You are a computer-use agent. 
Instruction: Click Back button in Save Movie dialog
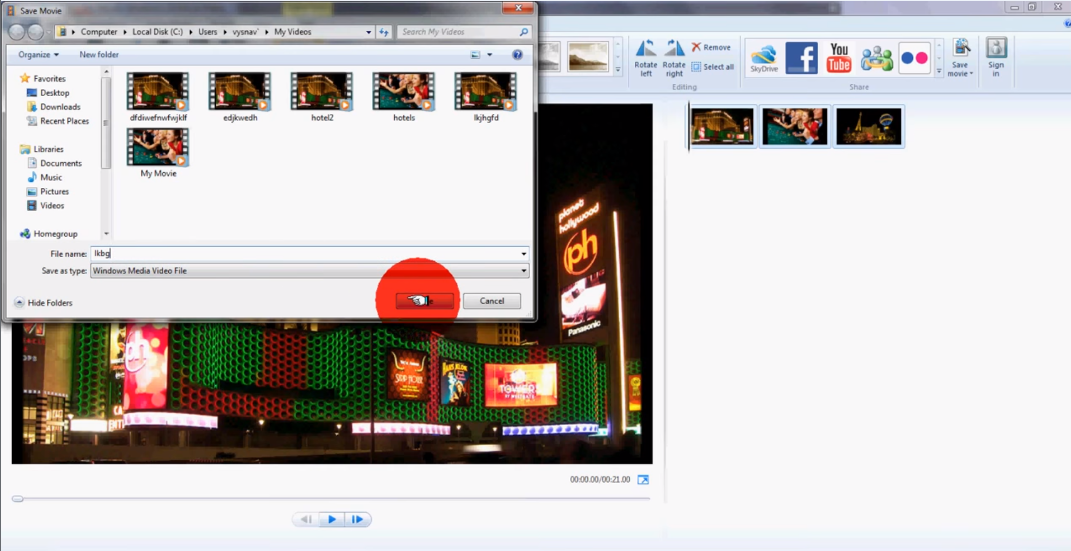(x=16, y=31)
